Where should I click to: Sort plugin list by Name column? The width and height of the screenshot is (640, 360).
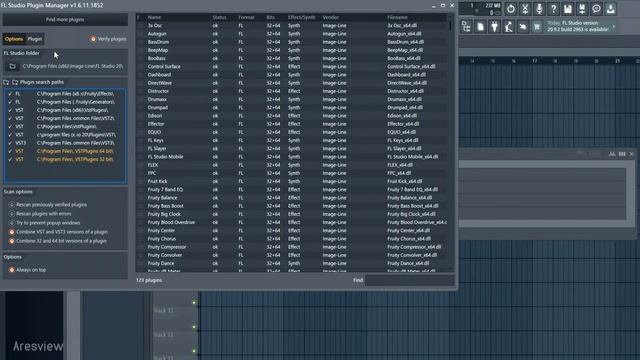pos(154,17)
